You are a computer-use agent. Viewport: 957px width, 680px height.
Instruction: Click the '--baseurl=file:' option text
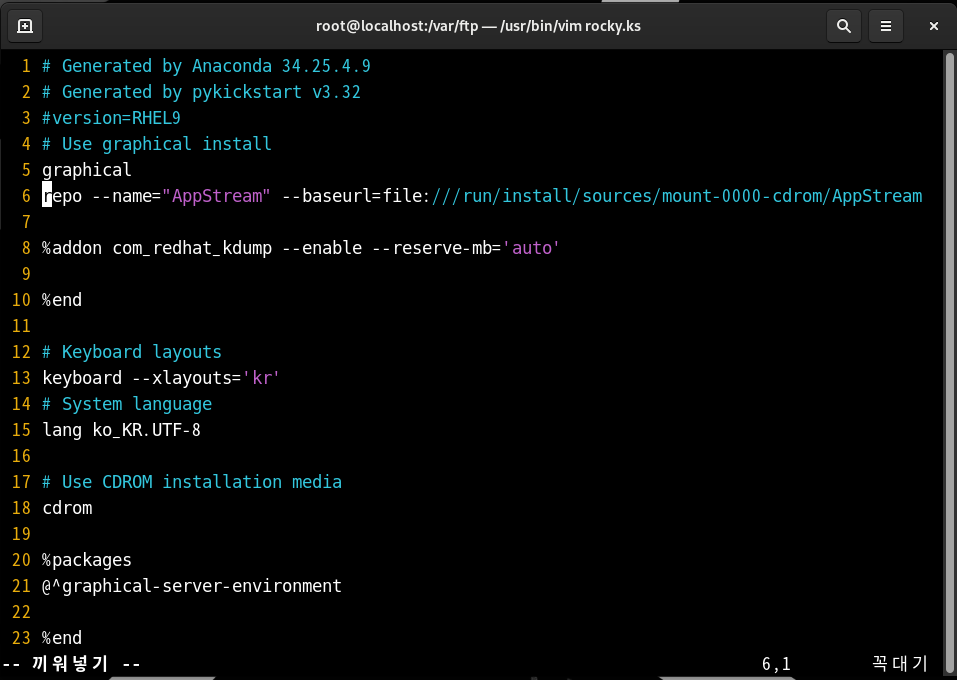(x=356, y=196)
